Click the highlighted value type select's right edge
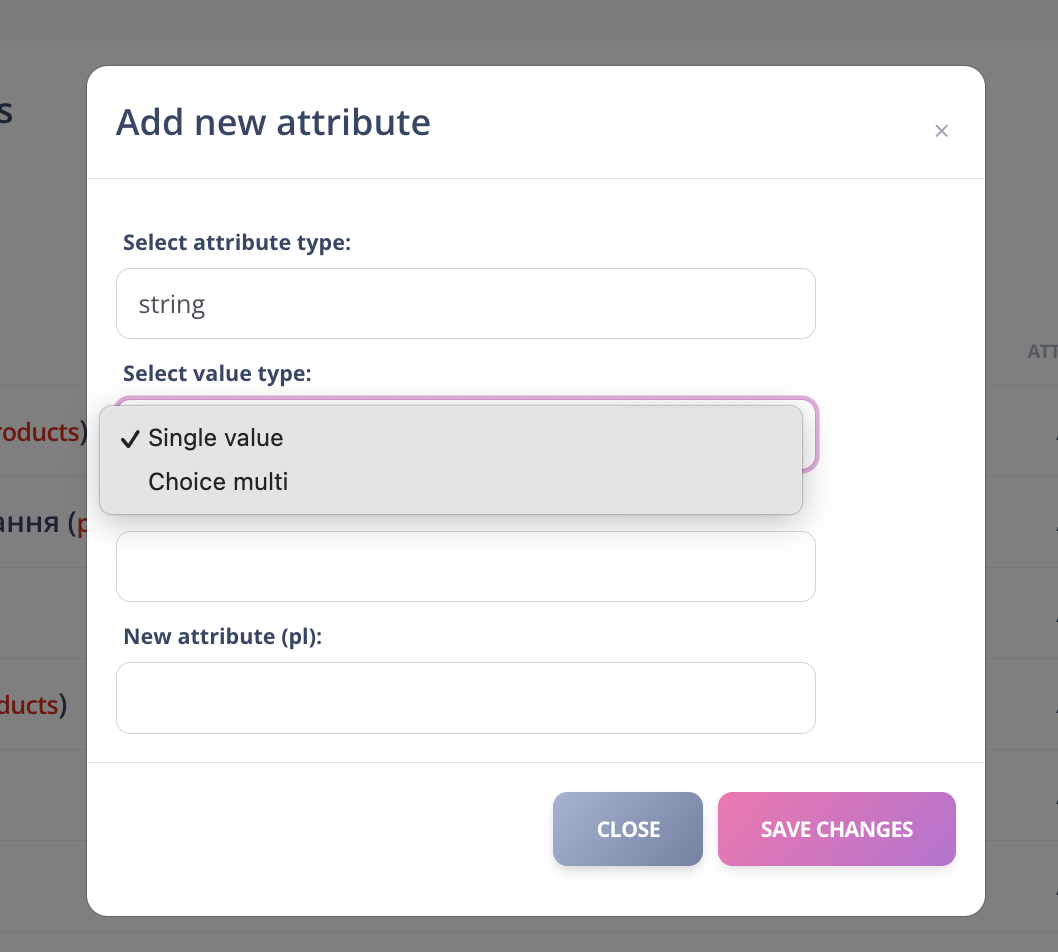The height and width of the screenshot is (952, 1058). click(811, 434)
